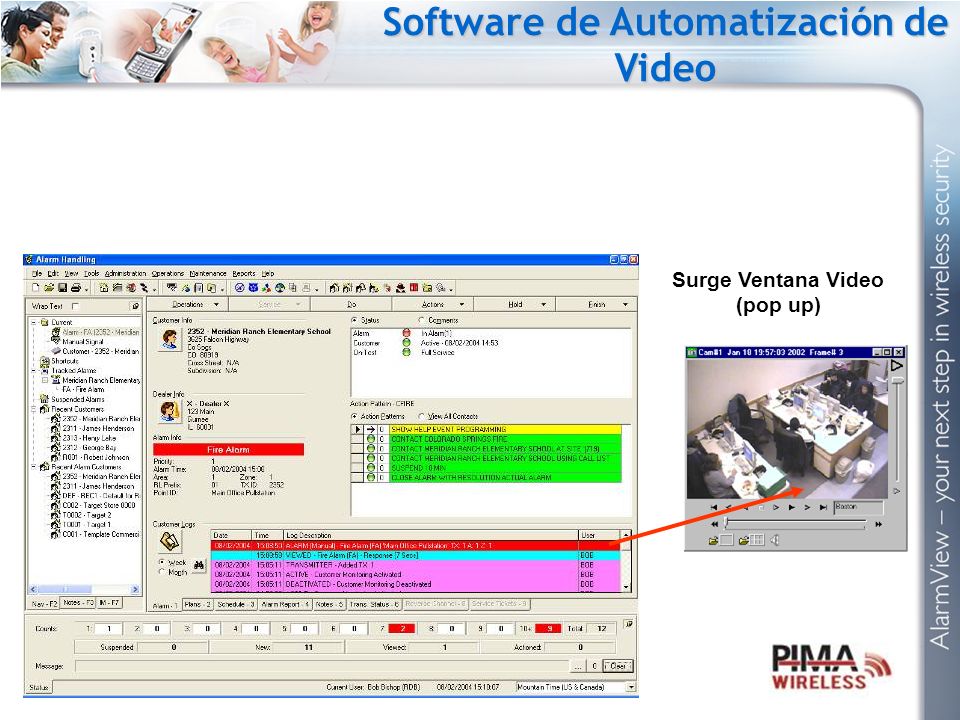Viewport: 960px width, 720px height.
Task: Click the vertical slider handle in video window
Action: 898,381
